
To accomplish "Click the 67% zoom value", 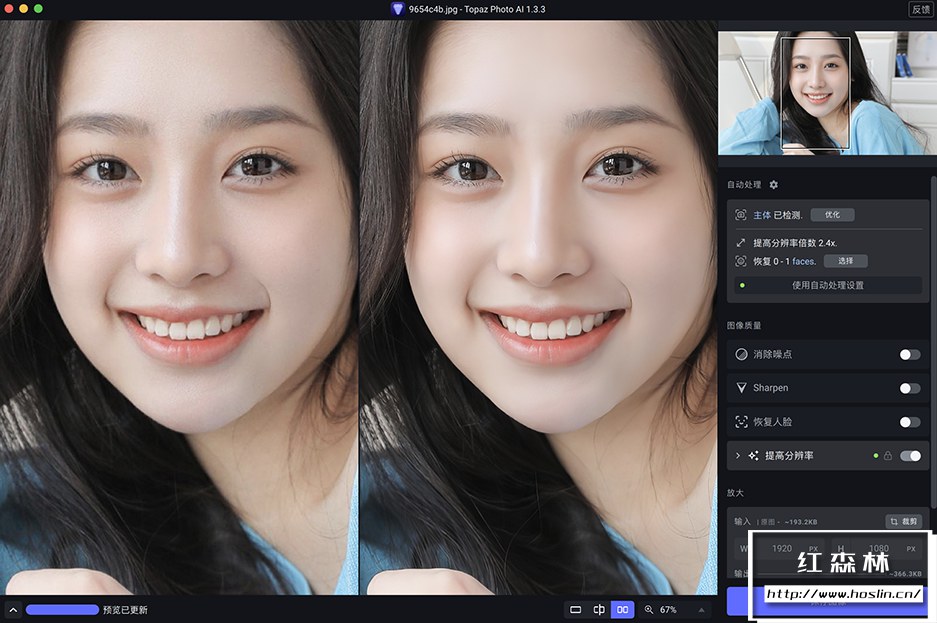I will point(668,610).
